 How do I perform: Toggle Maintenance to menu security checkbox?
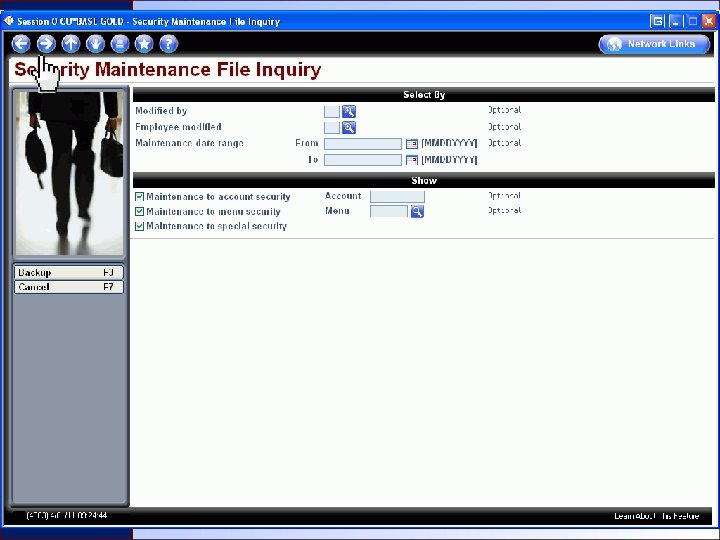click(140, 212)
